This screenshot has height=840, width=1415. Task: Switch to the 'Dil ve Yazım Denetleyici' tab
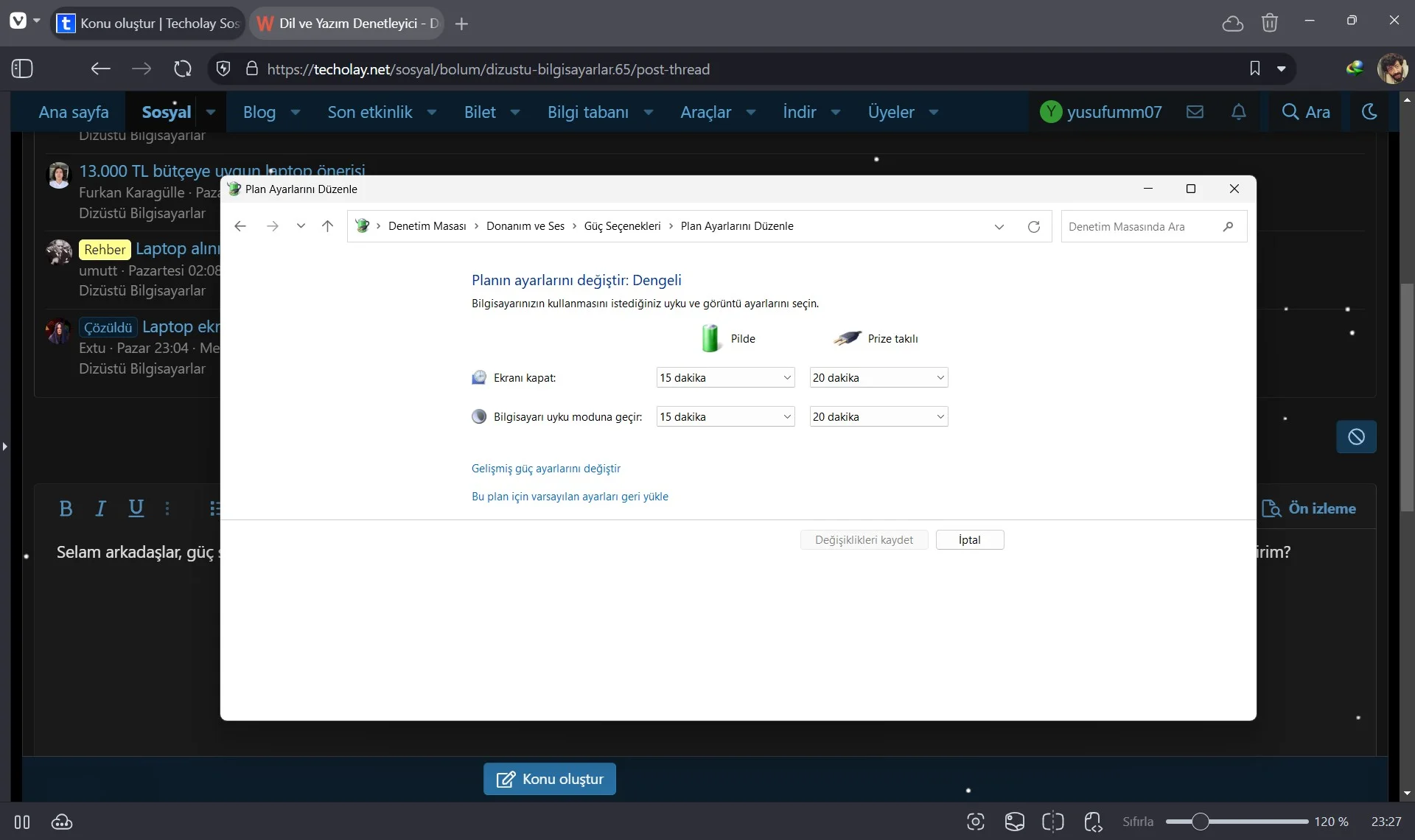pos(348,24)
